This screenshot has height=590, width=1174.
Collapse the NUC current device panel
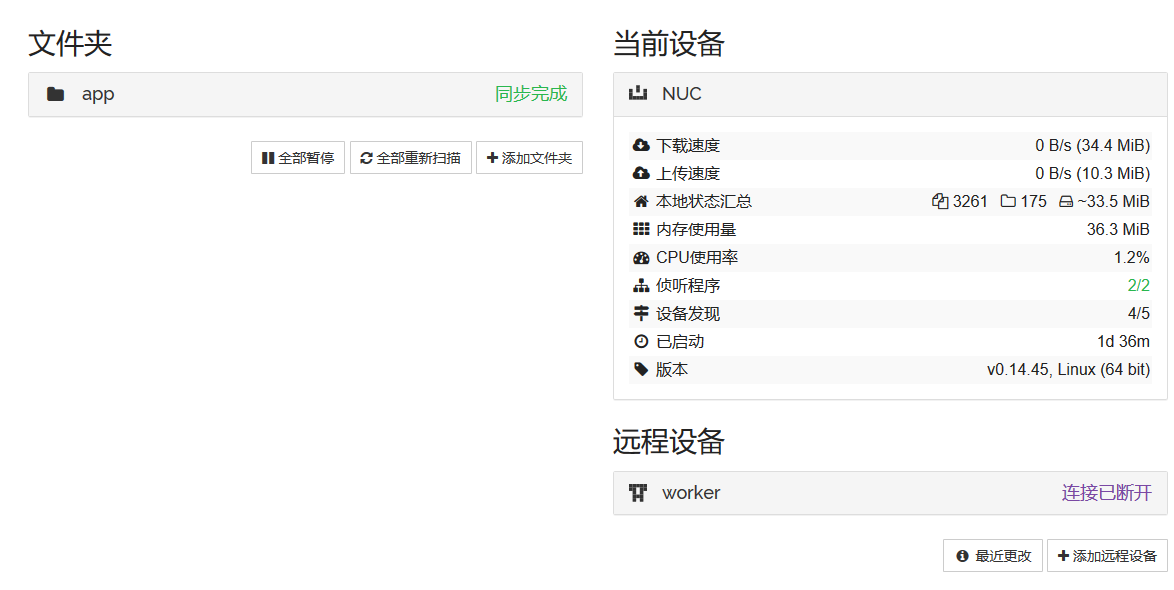click(890, 94)
